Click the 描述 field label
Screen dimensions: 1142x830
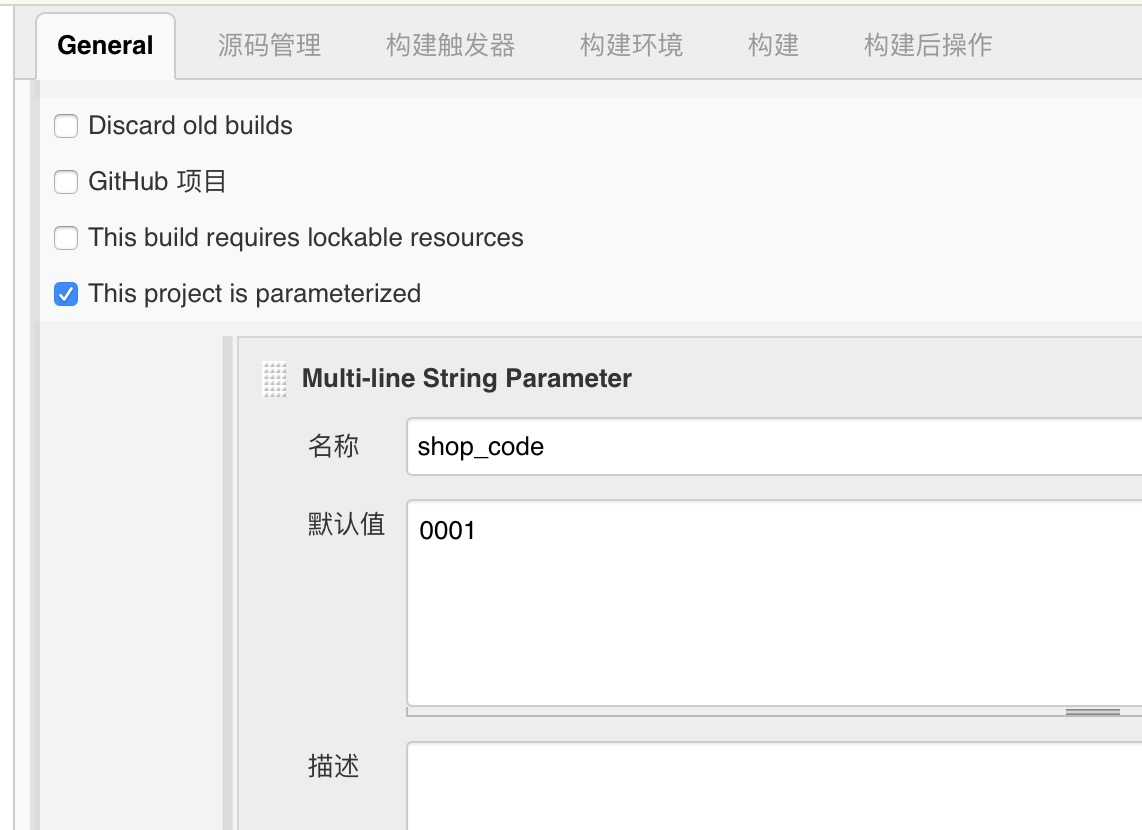click(x=333, y=767)
